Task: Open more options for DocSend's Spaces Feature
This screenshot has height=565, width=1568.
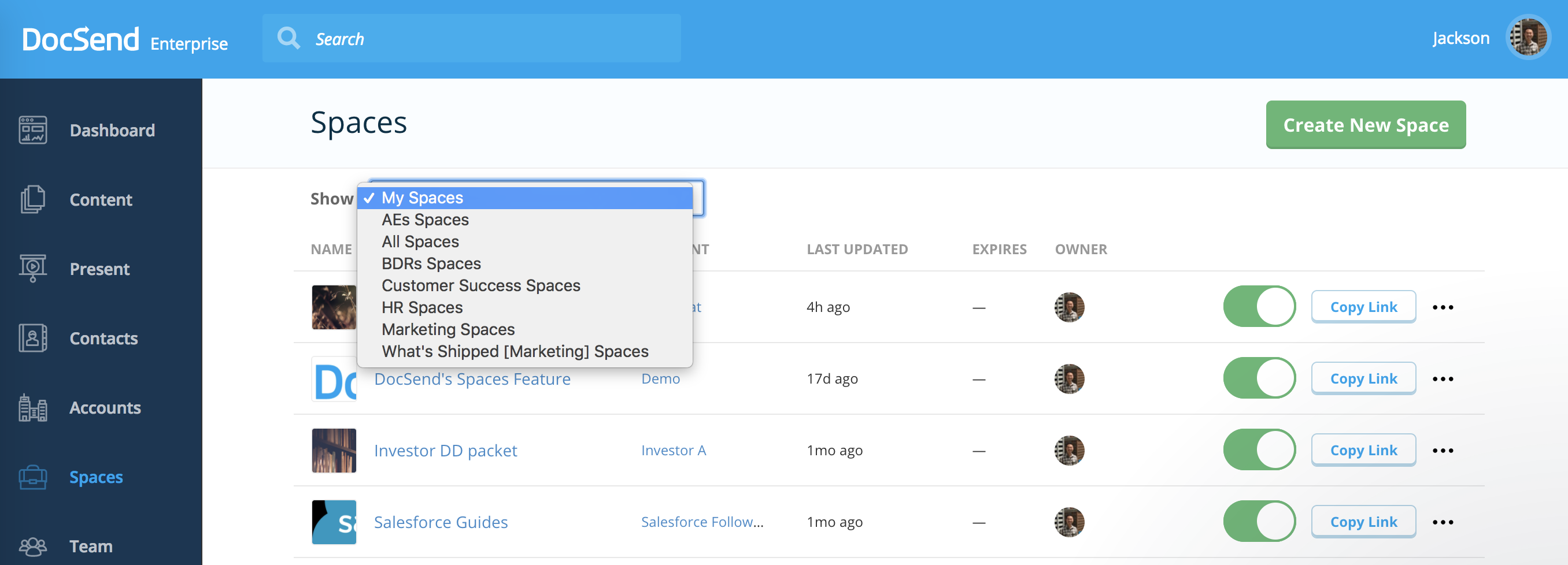Action: 1443,379
